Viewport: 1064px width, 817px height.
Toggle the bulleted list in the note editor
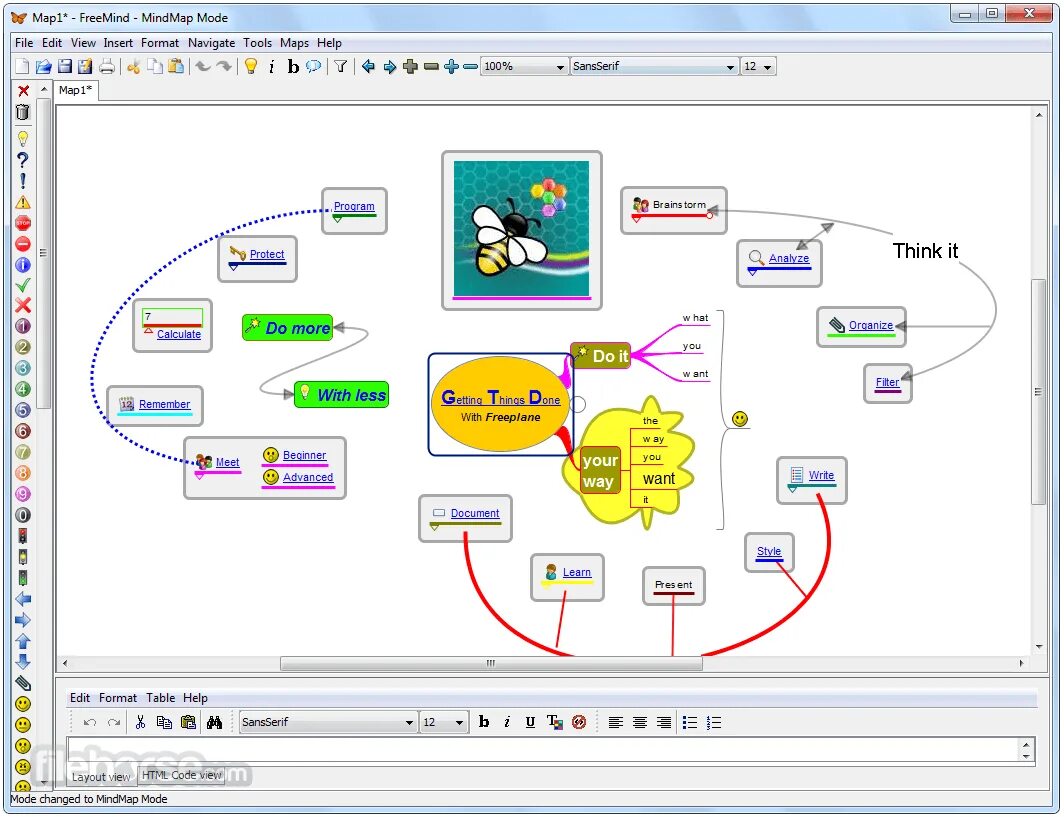tap(689, 723)
